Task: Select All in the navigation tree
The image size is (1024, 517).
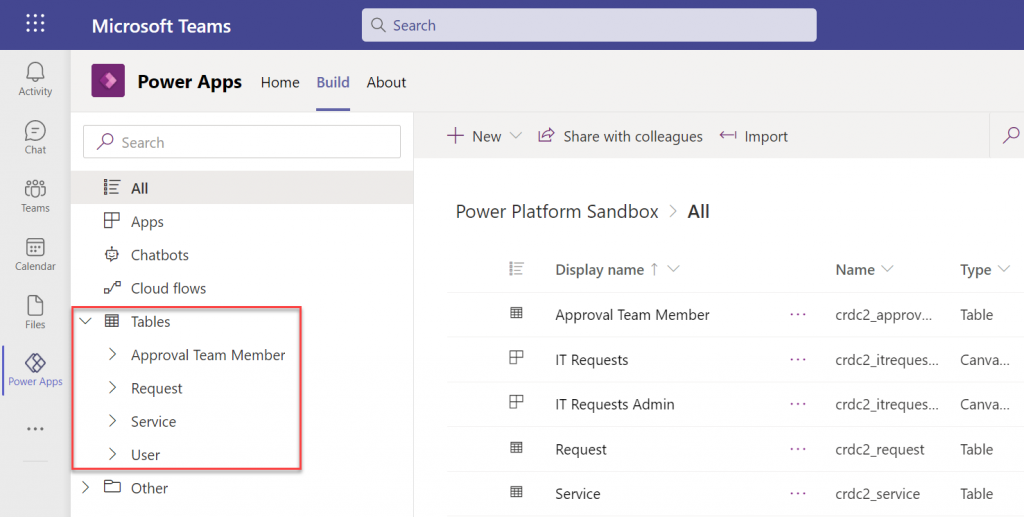Action: click(x=242, y=188)
